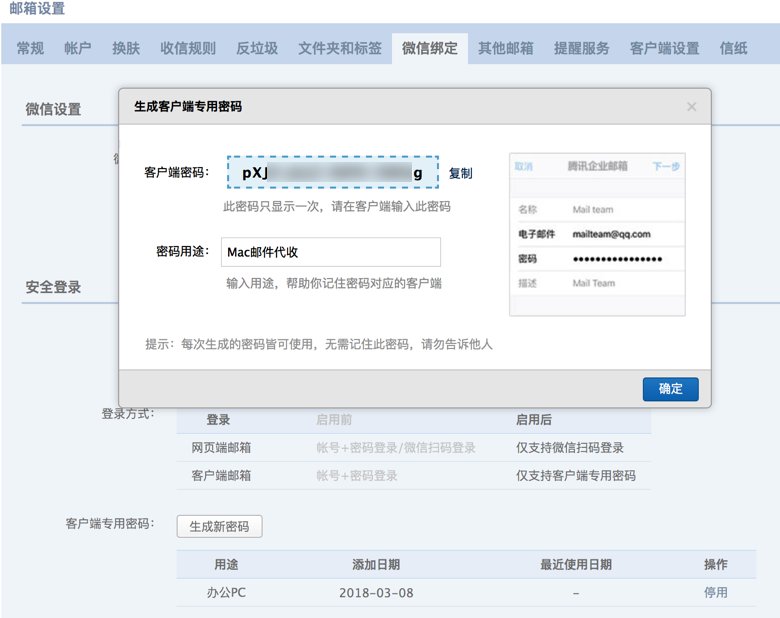
Task: Go to the 客户端设置 tab
Action: [x=665, y=48]
